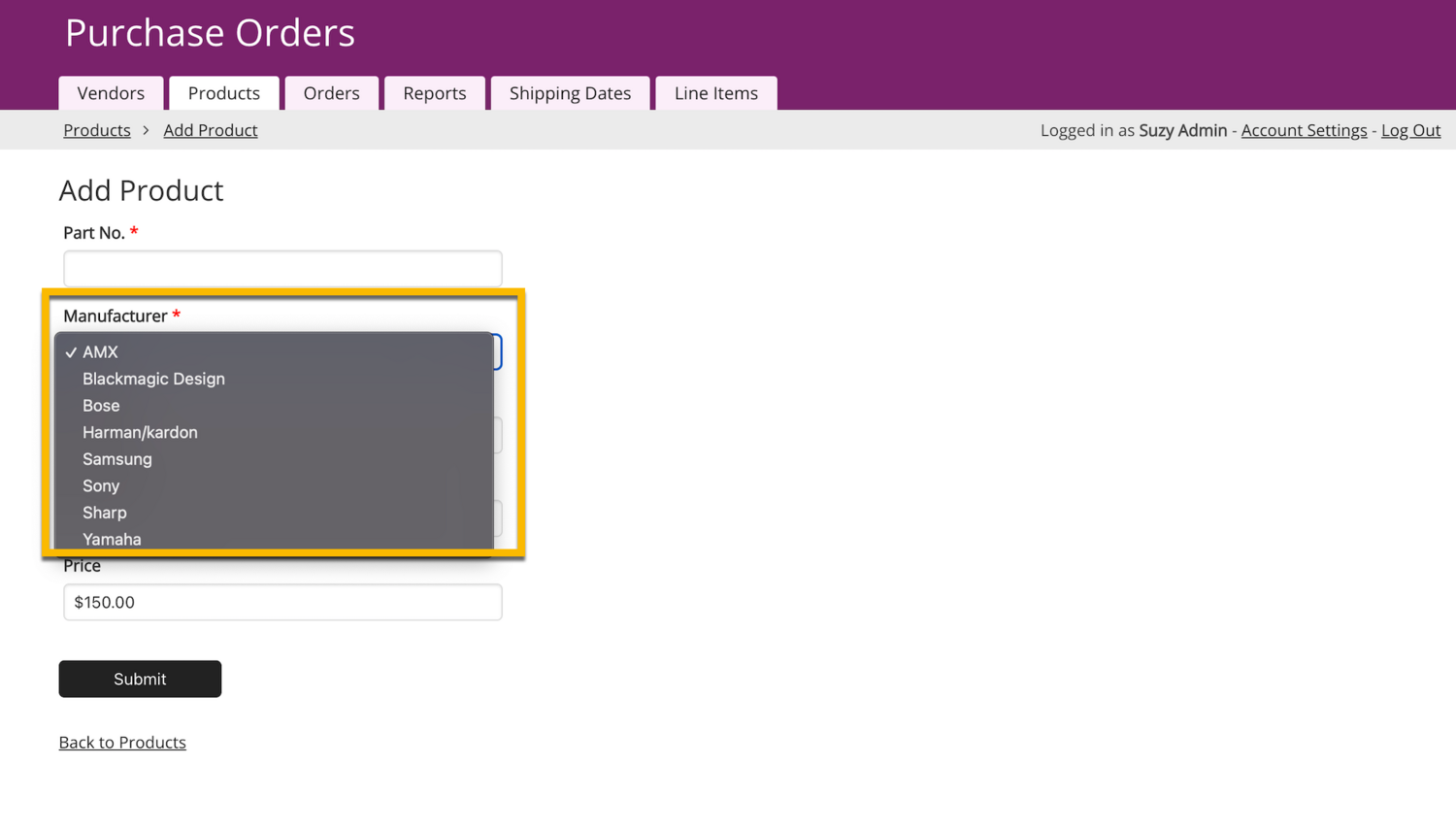The height and width of the screenshot is (831, 1456).
Task: Select Harman/kardon from the dropdown
Action: click(140, 432)
